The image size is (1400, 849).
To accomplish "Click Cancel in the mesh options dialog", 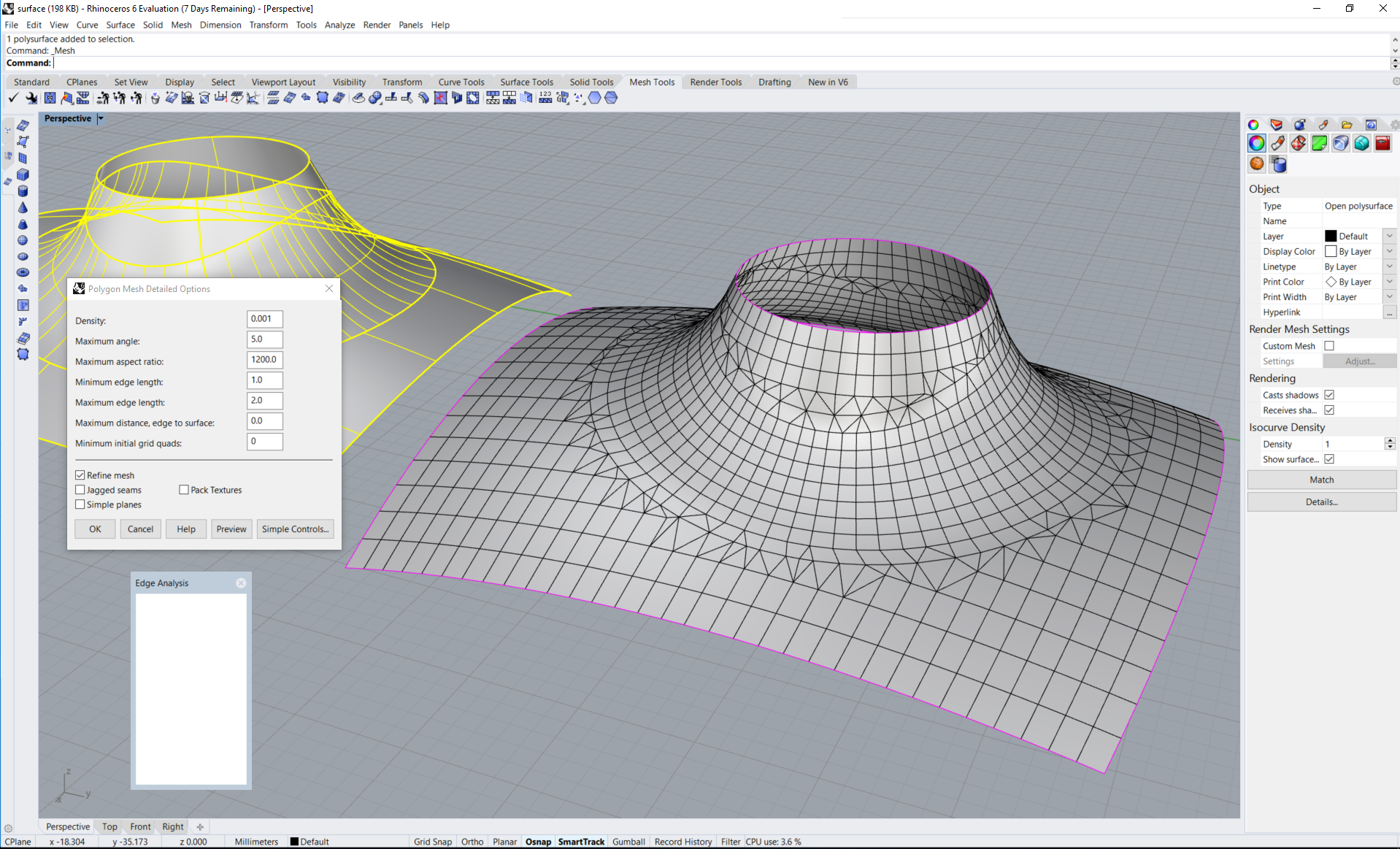I will coord(140,529).
